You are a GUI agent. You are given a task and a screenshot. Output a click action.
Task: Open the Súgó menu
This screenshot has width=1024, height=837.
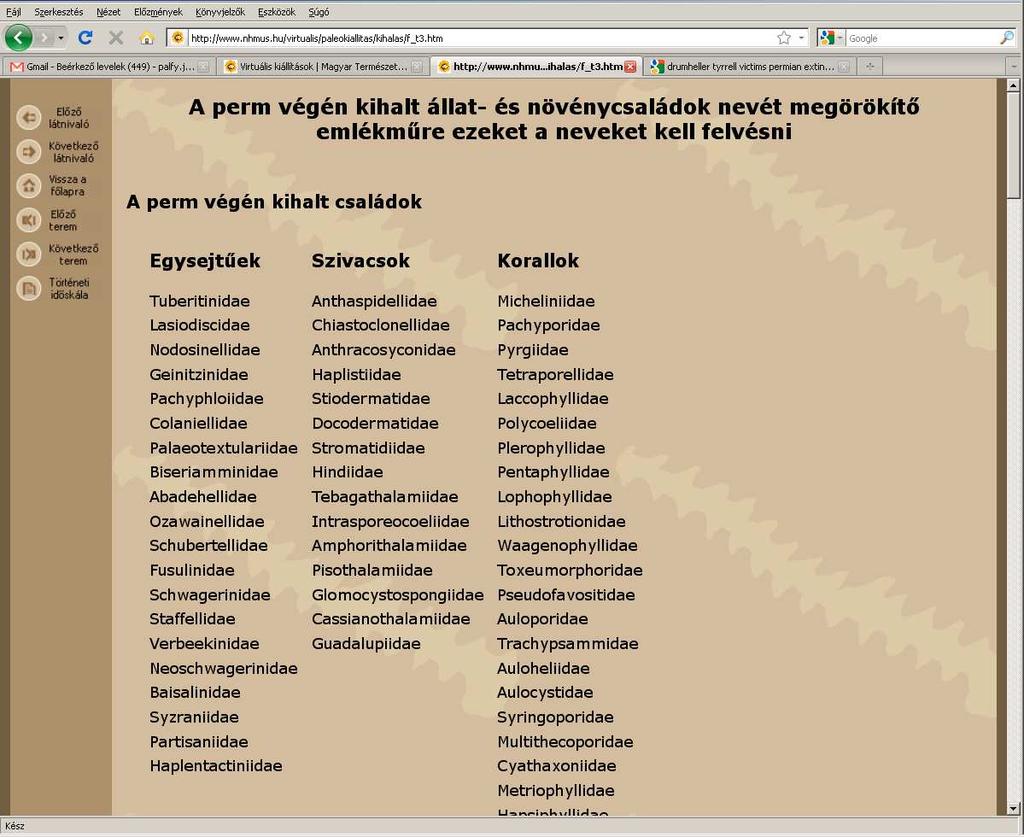319,12
